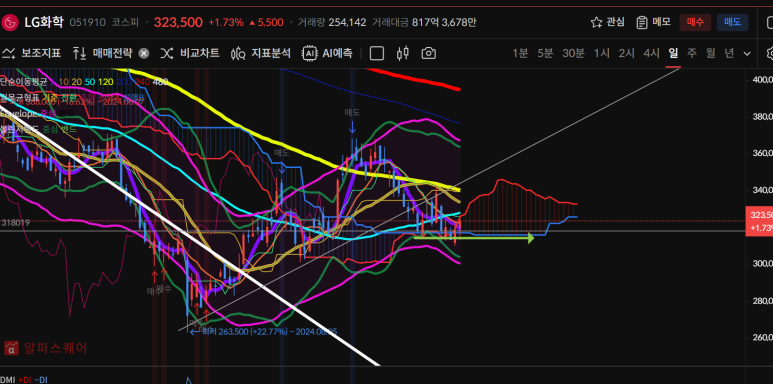The image size is (773, 384).
Task: Open 매매전략 trading strategy
Action: pos(103,53)
